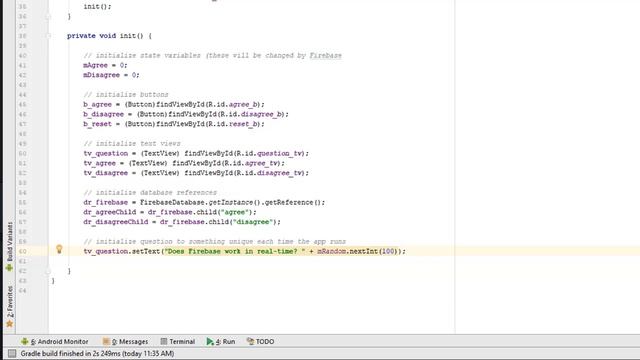Click the tv_agree findViewById line
This screenshot has width=640, height=360.
pyautogui.click(x=184, y=163)
